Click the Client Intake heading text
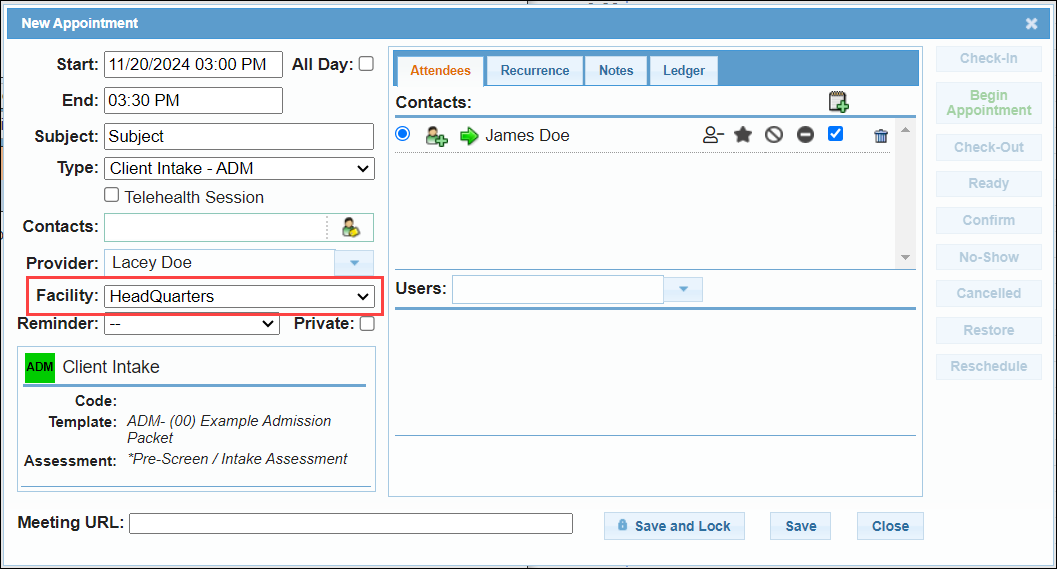Screen dimensions: 1057x569 pos(111,367)
